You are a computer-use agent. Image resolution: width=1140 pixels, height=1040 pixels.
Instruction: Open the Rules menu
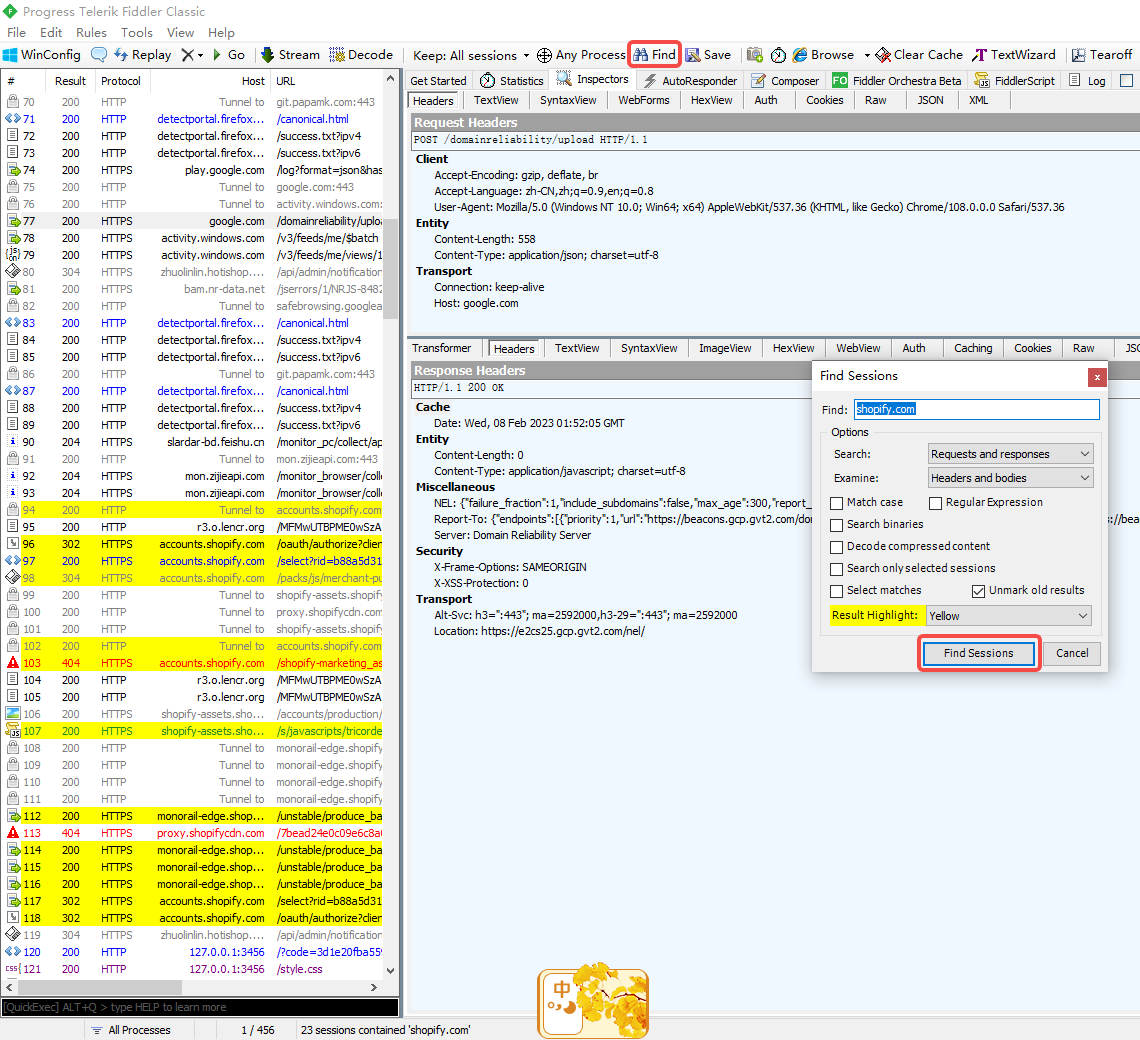pyautogui.click(x=91, y=32)
